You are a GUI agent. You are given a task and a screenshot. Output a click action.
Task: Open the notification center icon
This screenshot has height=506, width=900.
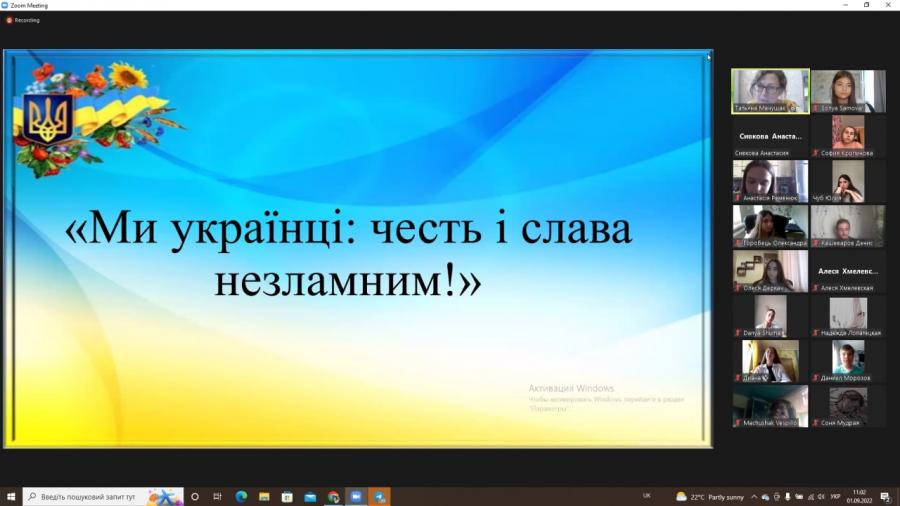[886, 497]
